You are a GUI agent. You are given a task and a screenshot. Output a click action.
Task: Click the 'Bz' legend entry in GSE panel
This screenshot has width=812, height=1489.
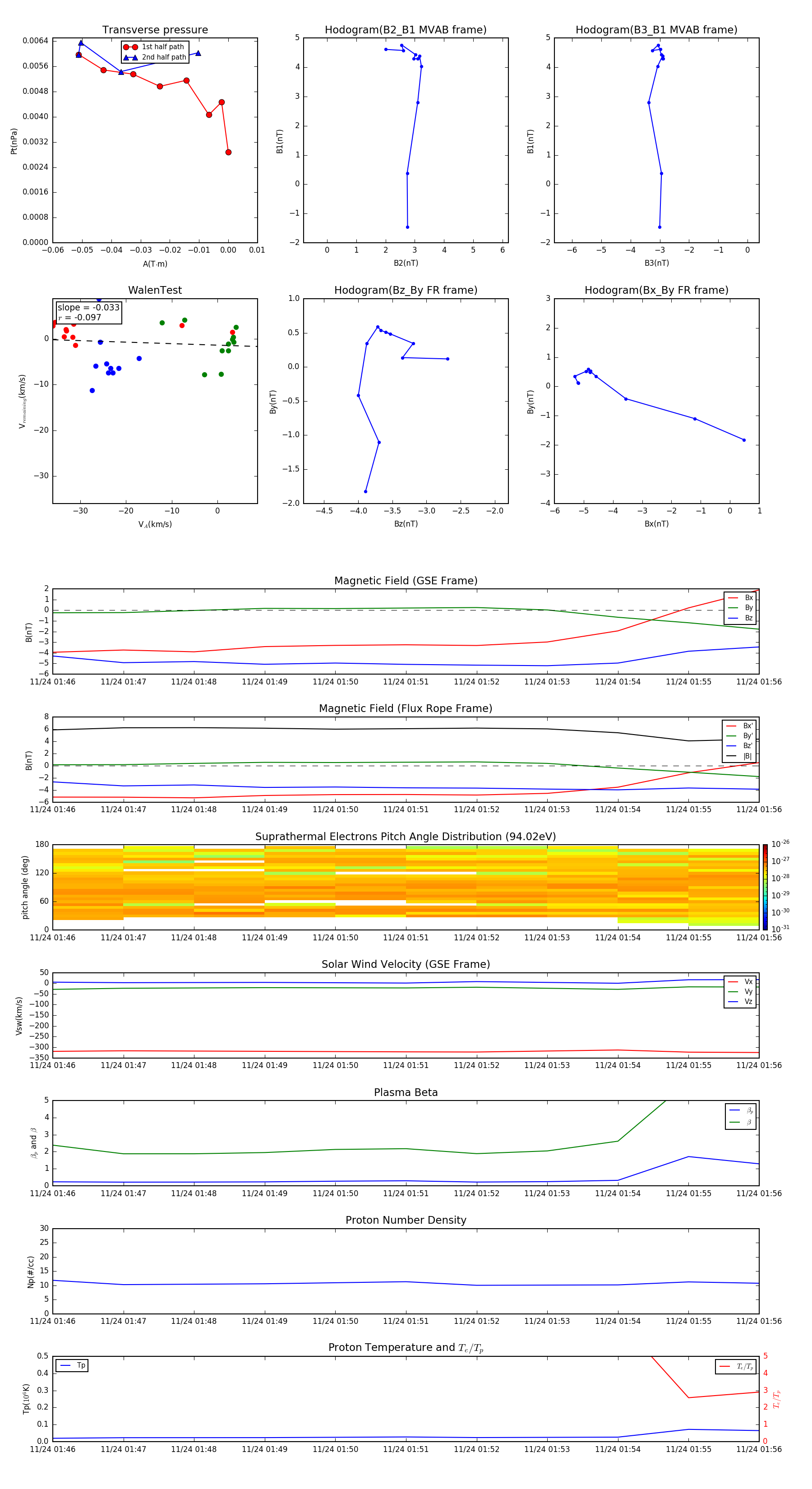tap(740, 618)
